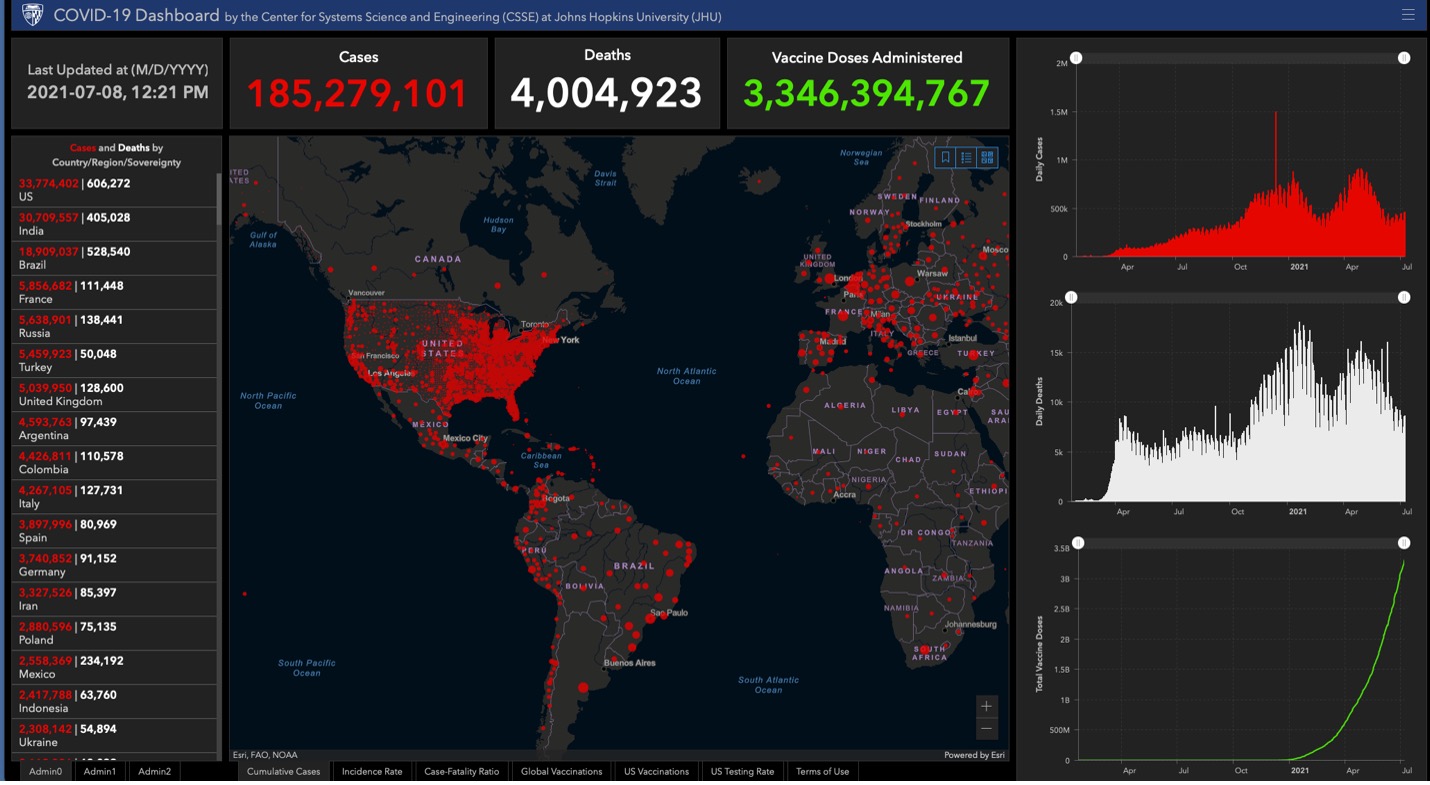This screenshot has width=1430, height=785.
Task: Click the left handle of Daily Deaths slider
Action: pos(1071,297)
